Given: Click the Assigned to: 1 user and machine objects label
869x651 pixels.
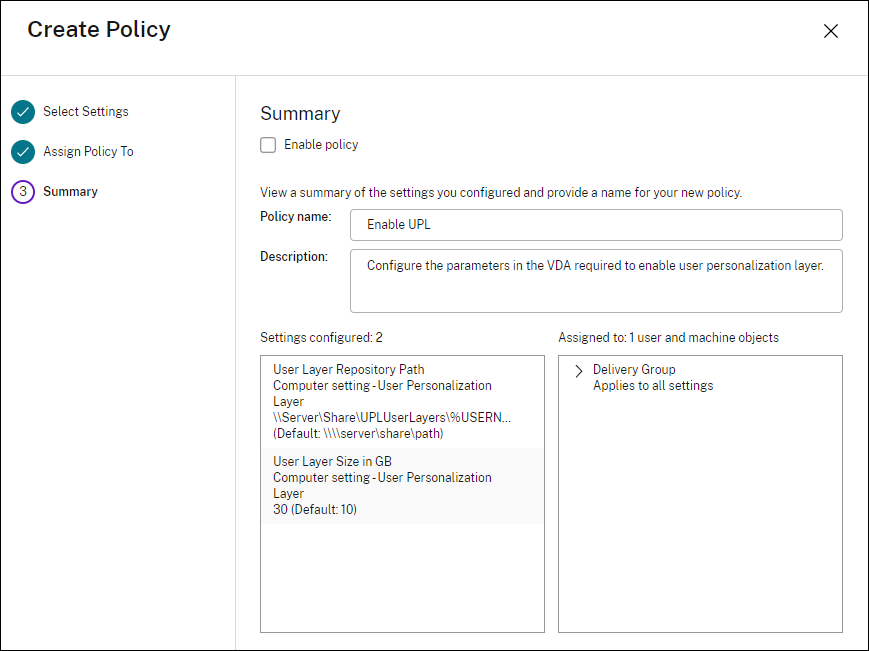Looking at the screenshot, I should [x=668, y=337].
